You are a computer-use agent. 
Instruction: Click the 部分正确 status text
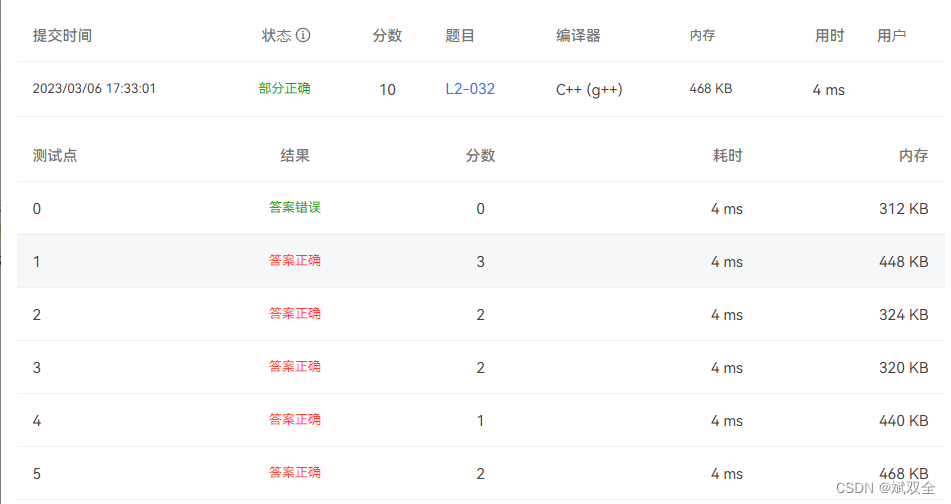coord(284,89)
